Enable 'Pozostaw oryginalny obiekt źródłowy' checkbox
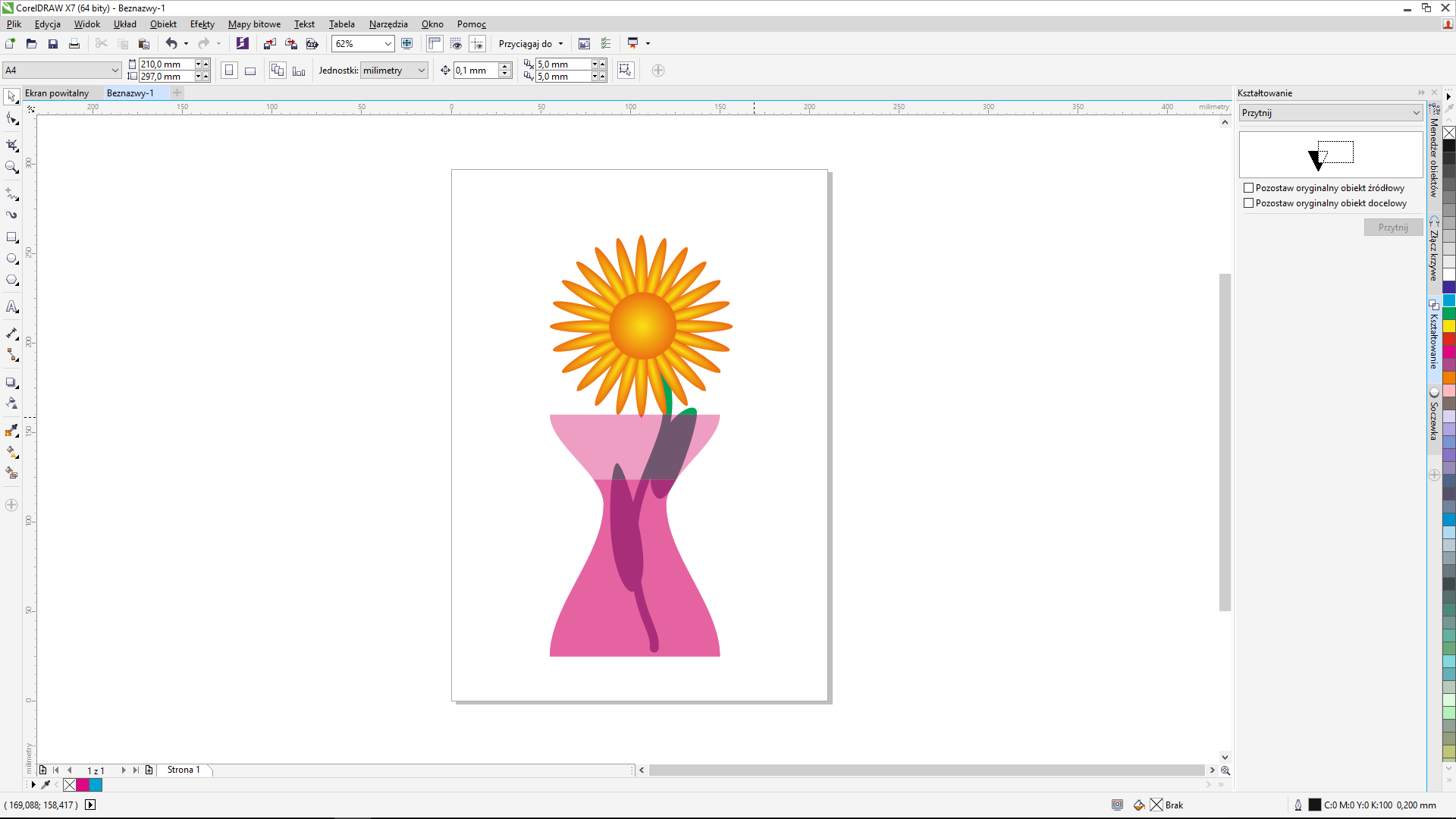The height and width of the screenshot is (819, 1456). [1248, 188]
